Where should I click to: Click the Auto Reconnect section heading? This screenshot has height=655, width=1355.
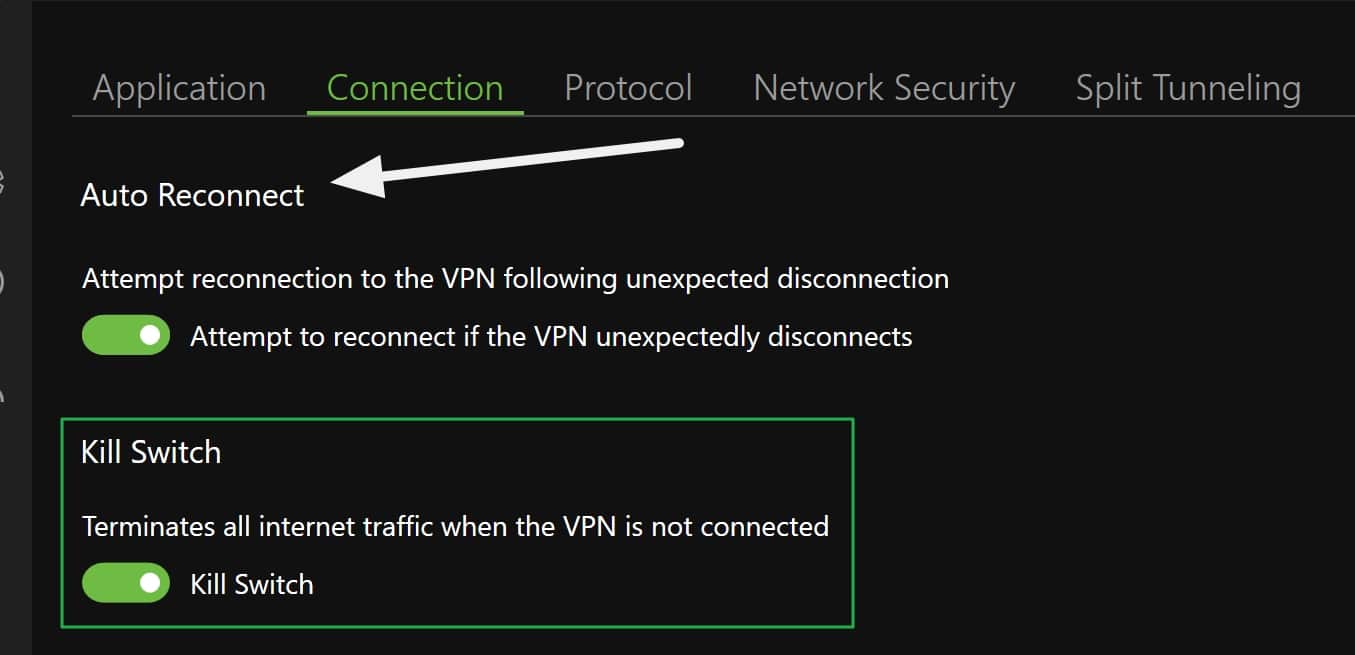(x=192, y=194)
